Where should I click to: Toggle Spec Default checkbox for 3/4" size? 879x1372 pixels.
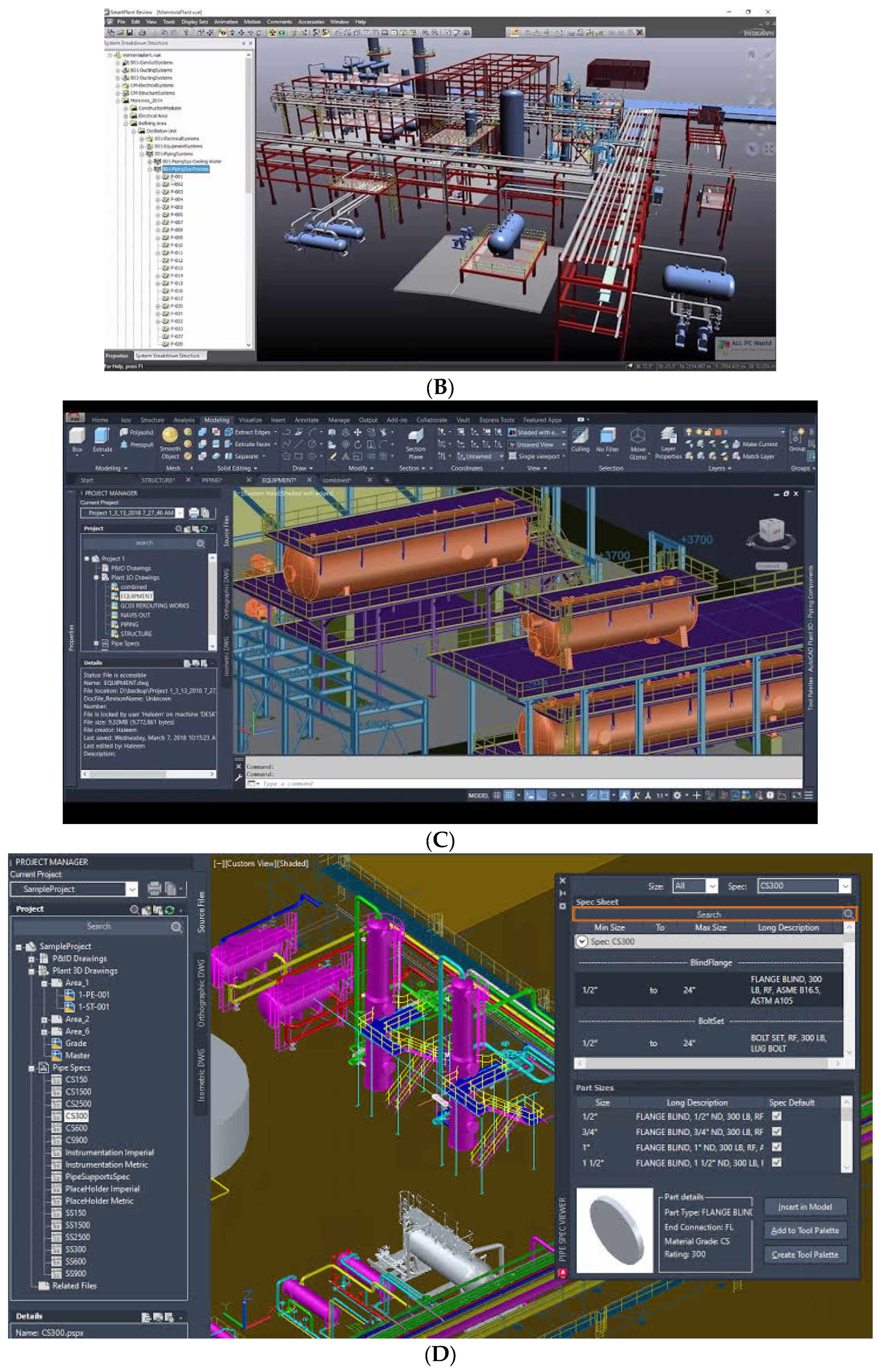pyautogui.click(x=776, y=1131)
